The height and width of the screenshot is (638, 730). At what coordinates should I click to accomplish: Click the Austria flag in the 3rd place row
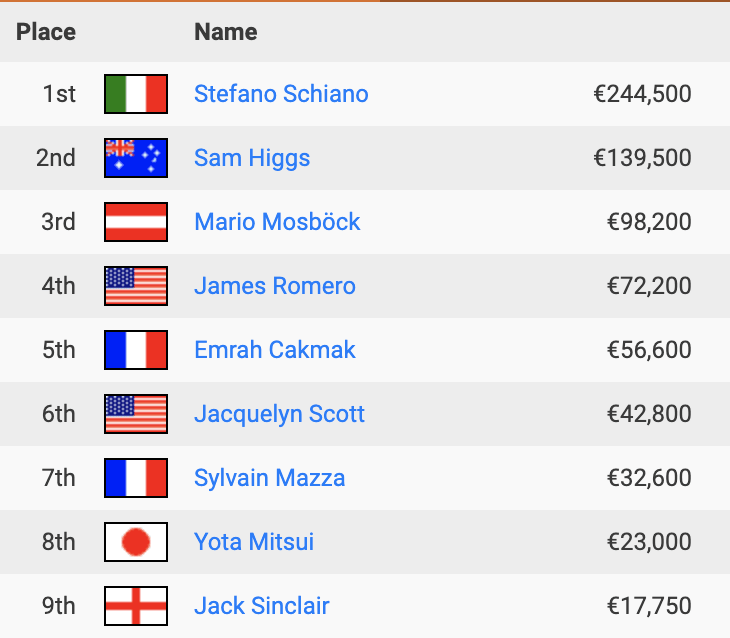tap(135, 222)
